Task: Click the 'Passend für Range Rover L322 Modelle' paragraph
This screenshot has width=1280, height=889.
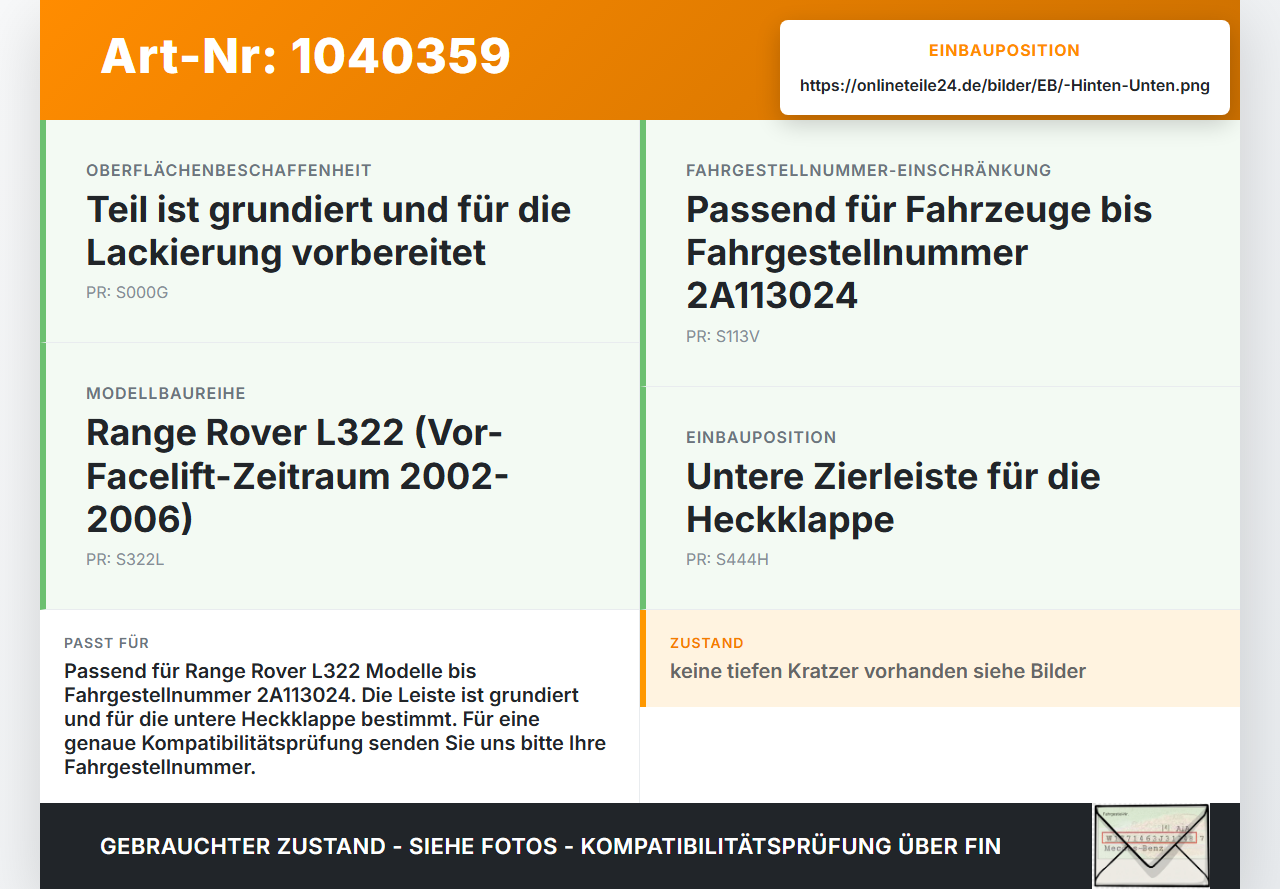Action: tap(335, 718)
